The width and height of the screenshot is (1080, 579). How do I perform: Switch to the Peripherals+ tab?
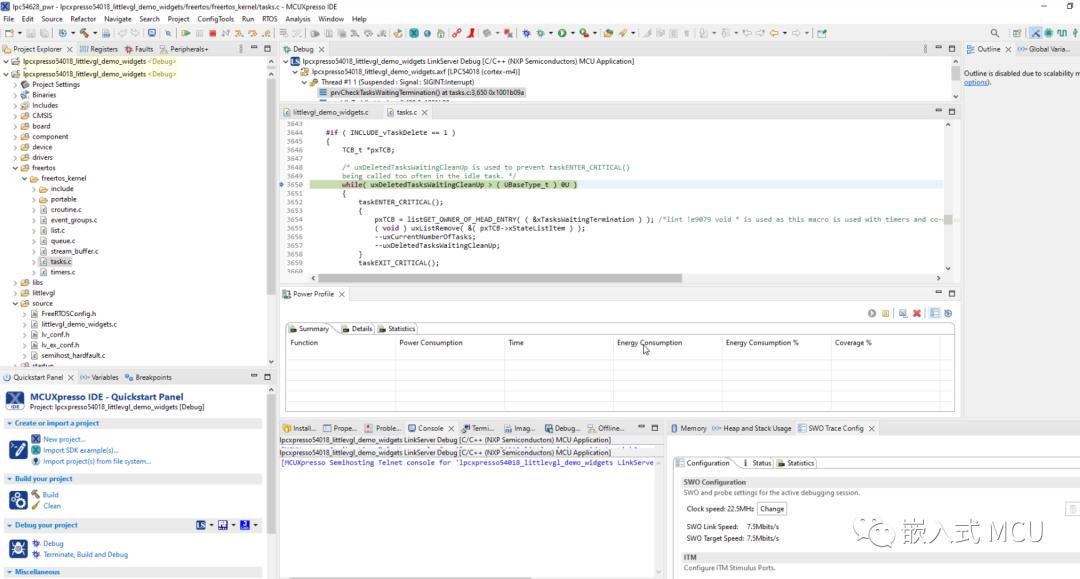coord(184,49)
